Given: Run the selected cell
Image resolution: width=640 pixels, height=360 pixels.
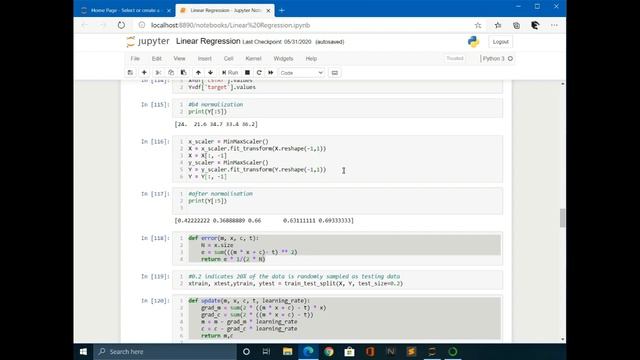Looking at the screenshot, I should [x=230, y=73].
